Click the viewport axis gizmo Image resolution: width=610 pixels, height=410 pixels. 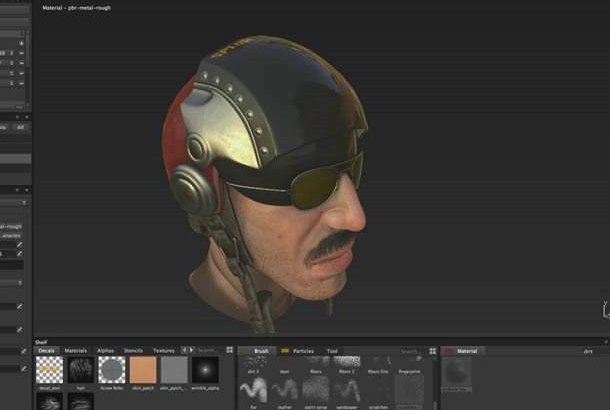(x=602, y=308)
